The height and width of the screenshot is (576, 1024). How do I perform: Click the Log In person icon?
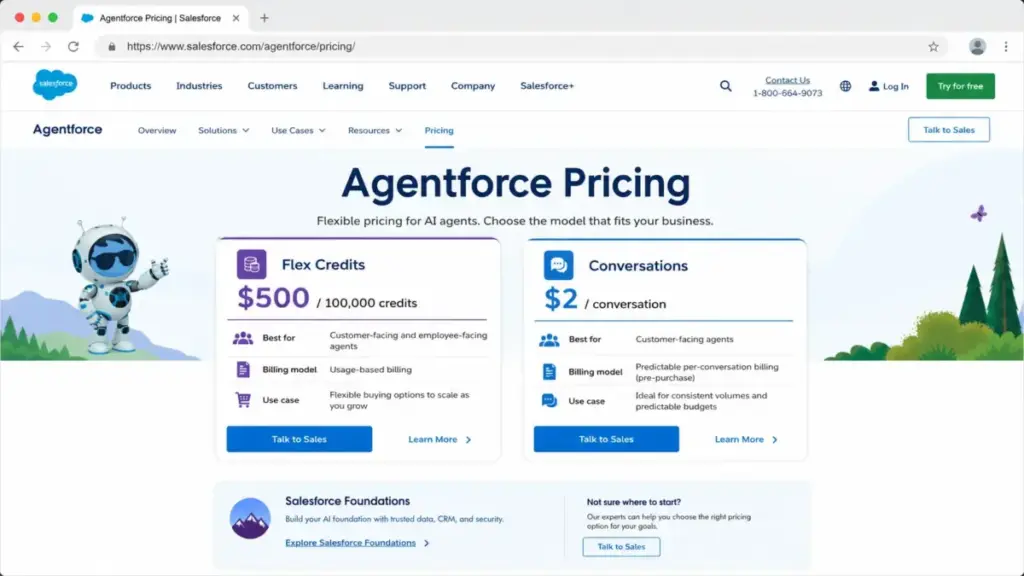874,86
